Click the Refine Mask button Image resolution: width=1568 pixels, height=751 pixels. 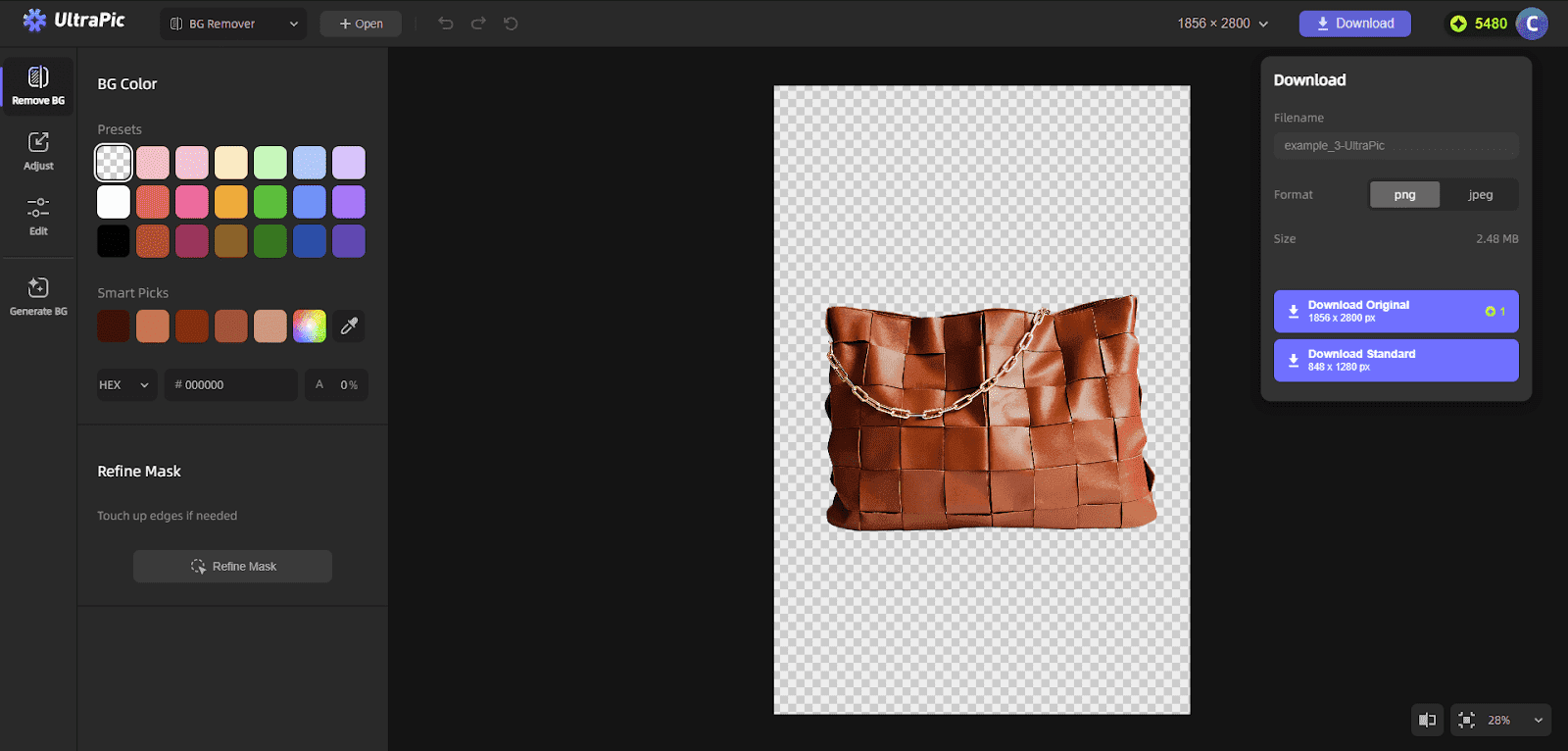[232, 567]
